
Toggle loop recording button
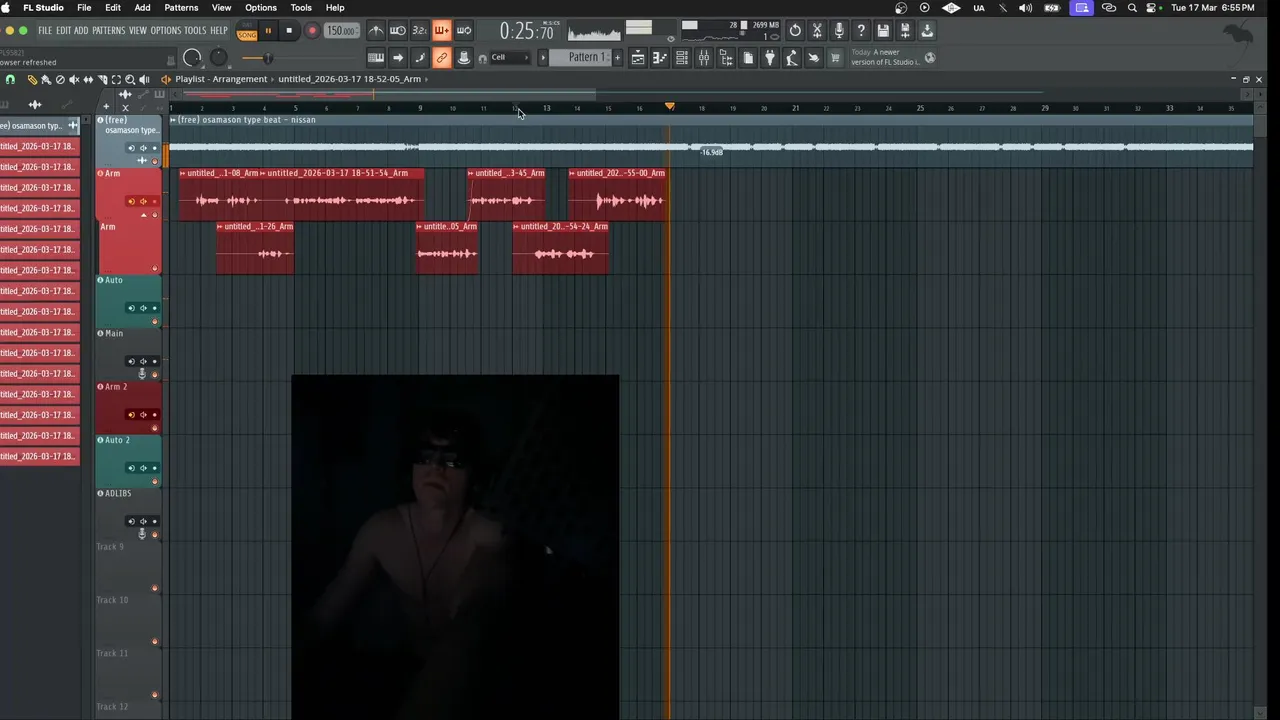click(463, 31)
